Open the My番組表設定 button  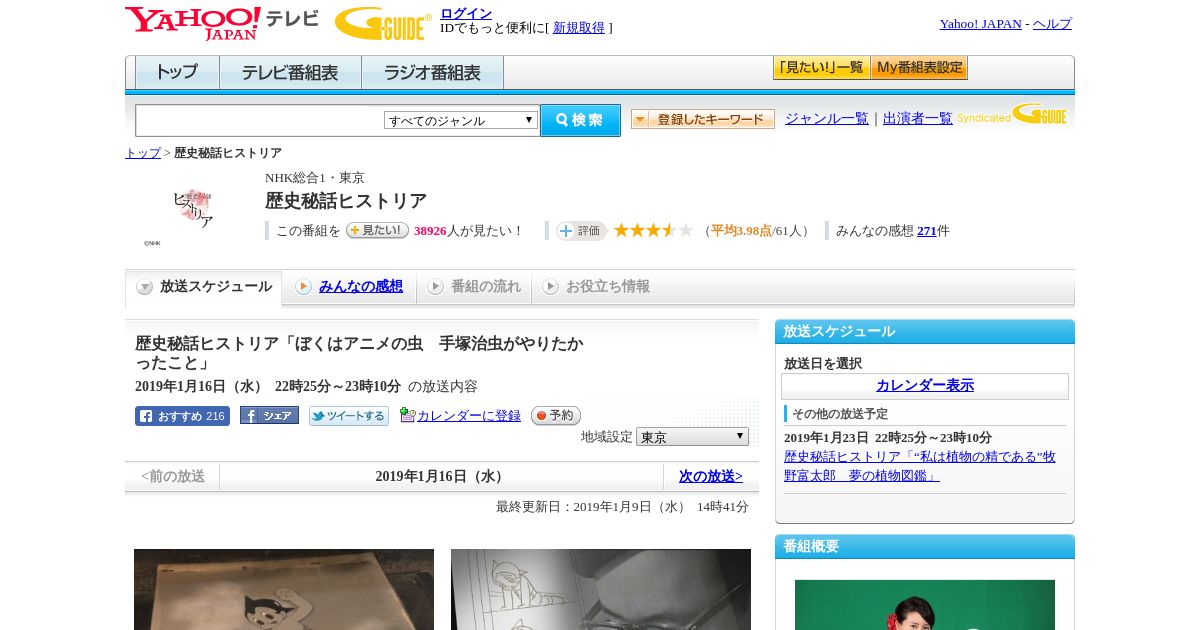coord(919,68)
